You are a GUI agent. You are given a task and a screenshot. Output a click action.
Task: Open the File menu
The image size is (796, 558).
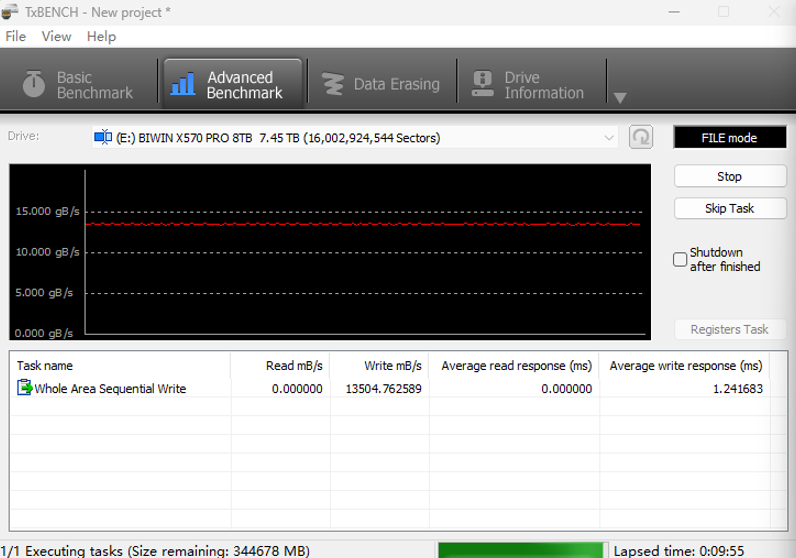point(15,36)
